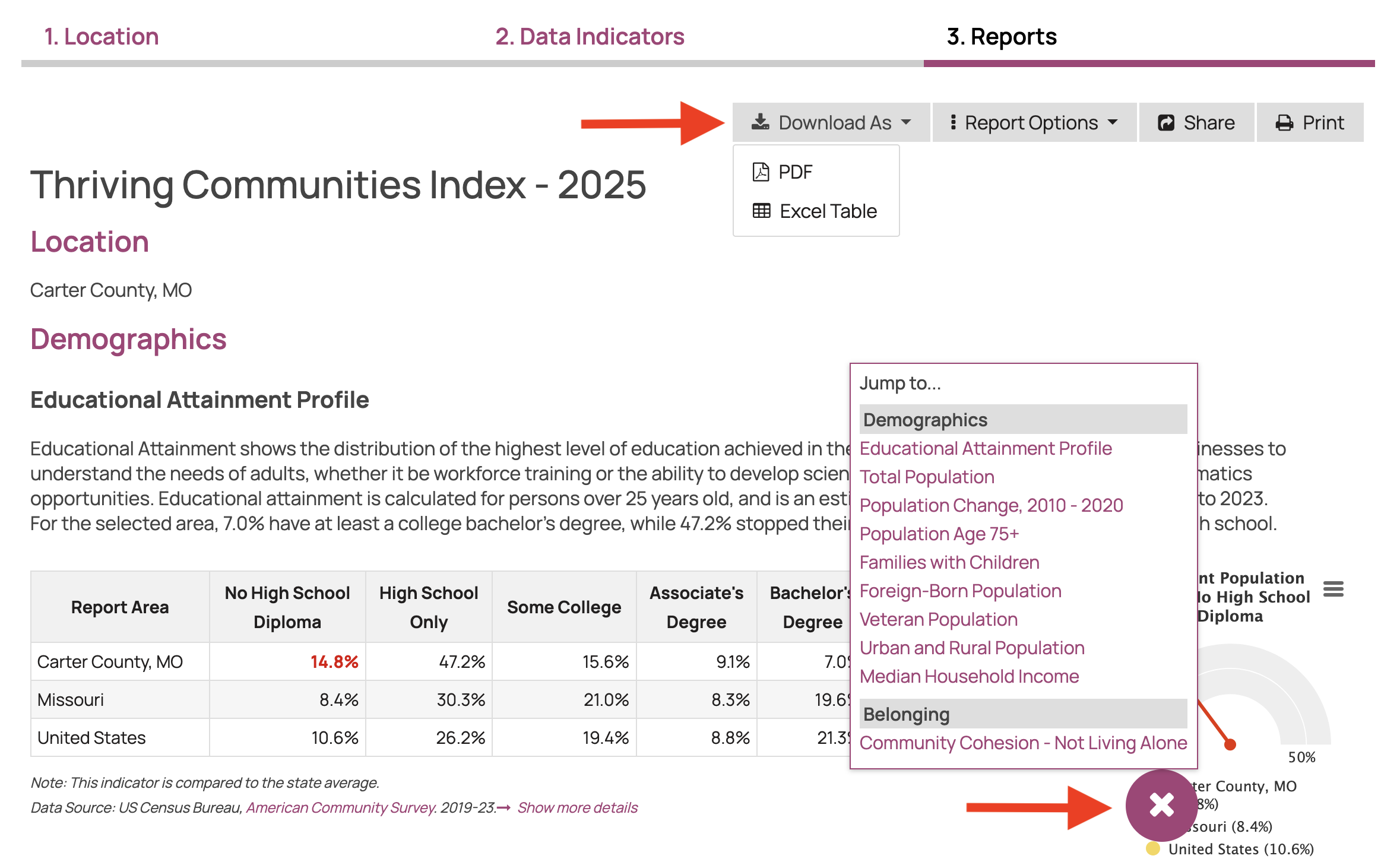The height and width of the screenshot is (862, 1400).
Task: Switch to the Data Indicators tab
Action: click(x=590, y=37)
